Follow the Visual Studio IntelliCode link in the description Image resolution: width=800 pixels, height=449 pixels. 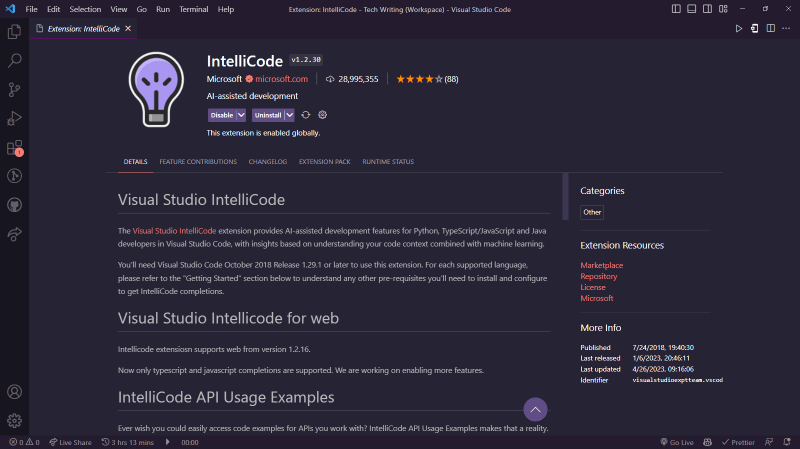click(x=174, y=231)
